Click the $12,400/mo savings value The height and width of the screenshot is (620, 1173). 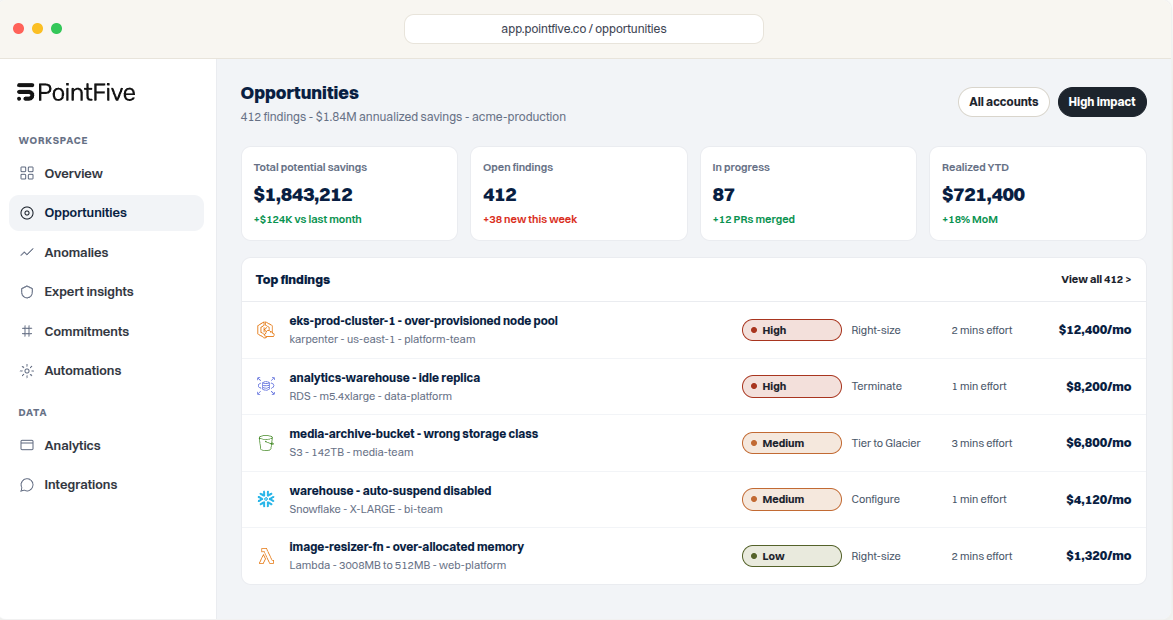[1094, 330]
